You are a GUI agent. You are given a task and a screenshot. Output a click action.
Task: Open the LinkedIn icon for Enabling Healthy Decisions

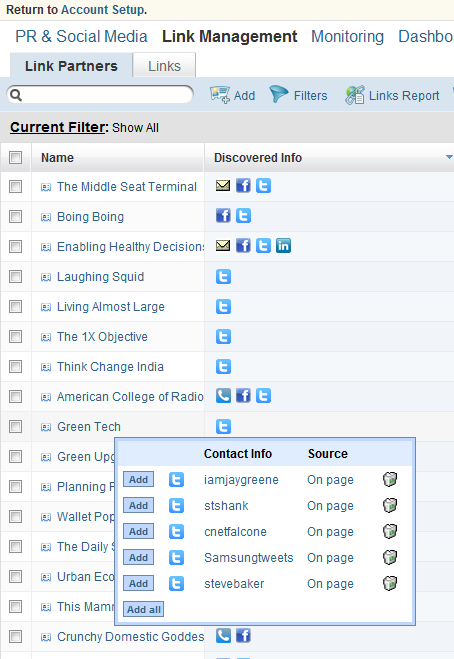pyautogui.click(x=283, y=245)
